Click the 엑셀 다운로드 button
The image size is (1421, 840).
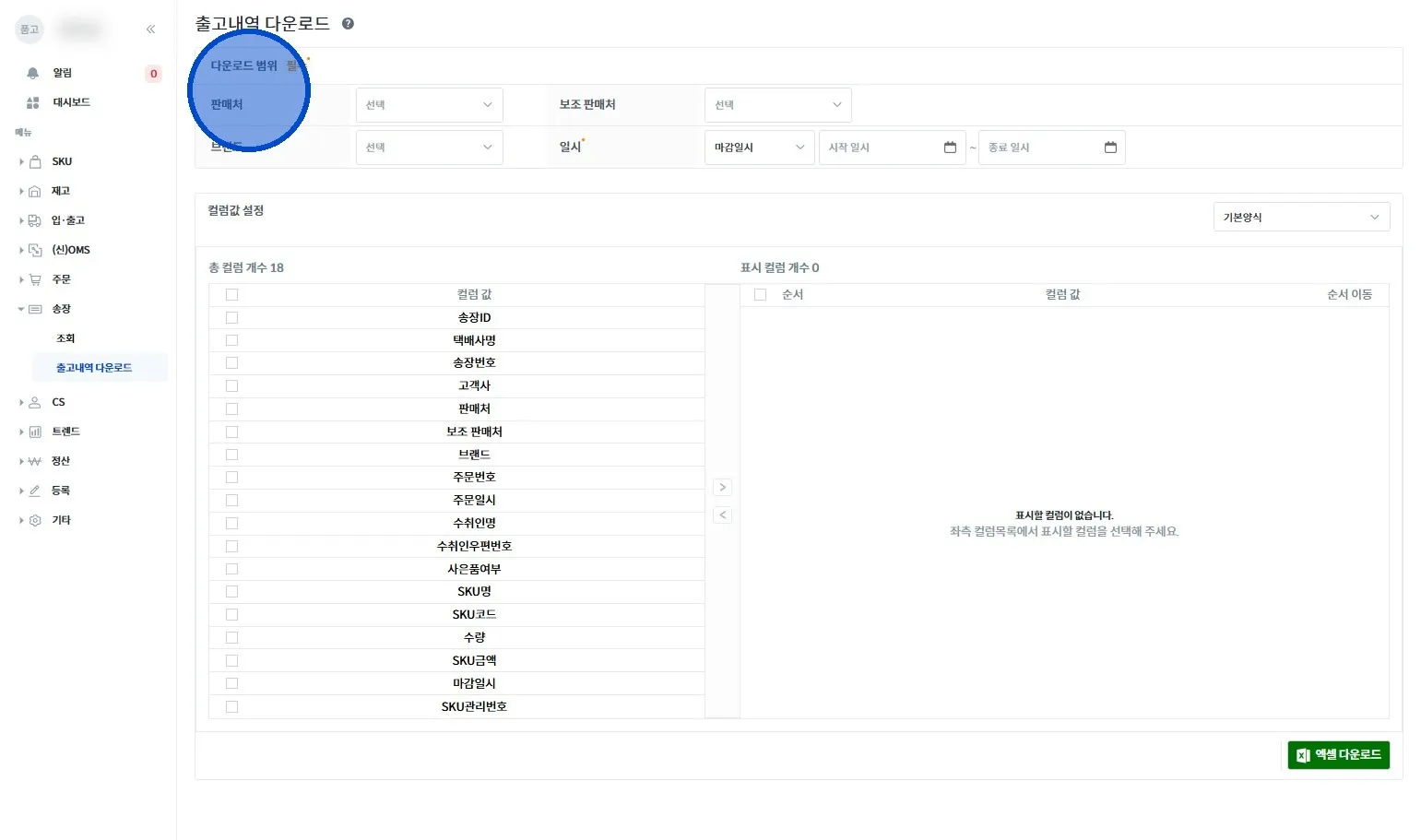1338,755
